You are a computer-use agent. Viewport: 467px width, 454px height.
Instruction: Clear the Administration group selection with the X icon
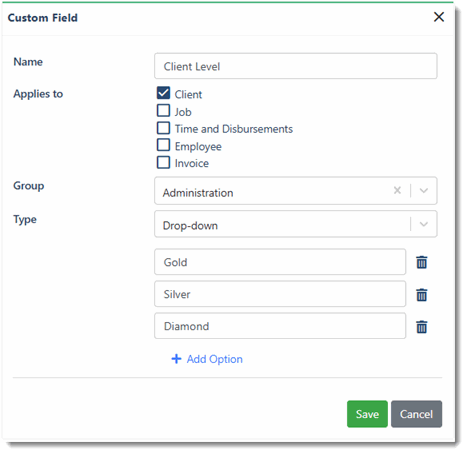click(397, 190)
